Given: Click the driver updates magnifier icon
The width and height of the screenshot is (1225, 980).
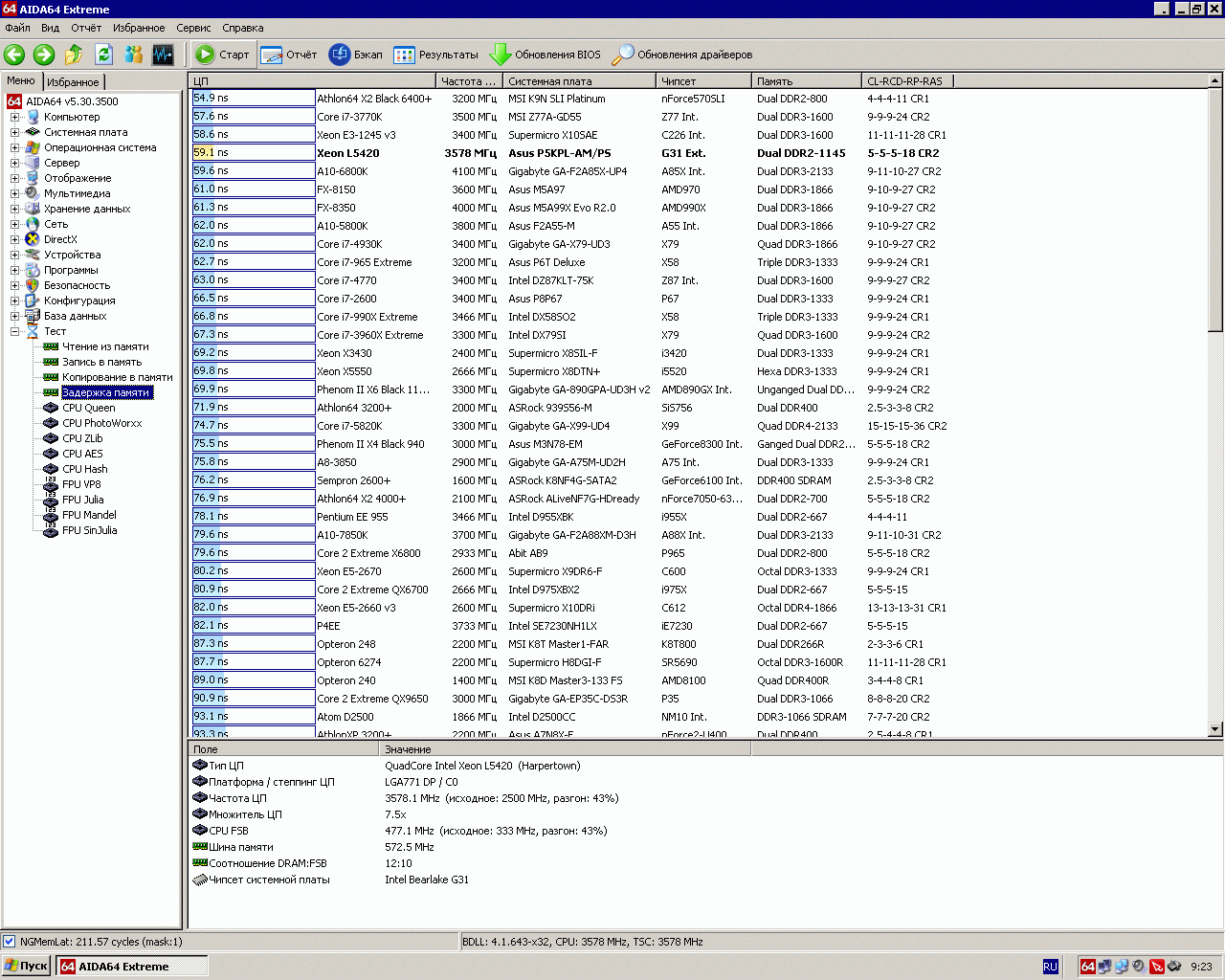Looking at the screenshot, I should [x=623, y=55].
